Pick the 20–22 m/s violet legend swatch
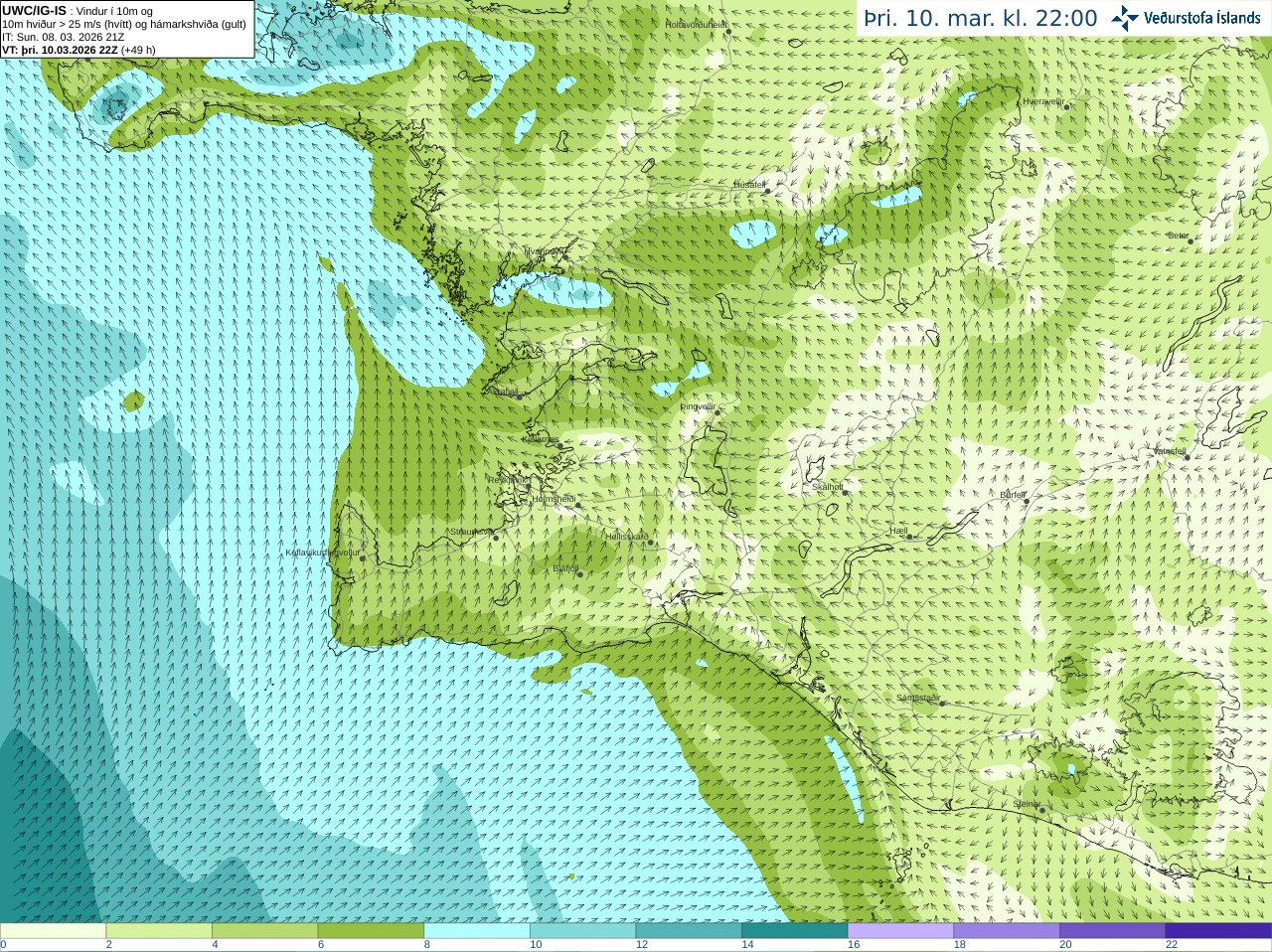 tap(1113, 931)
